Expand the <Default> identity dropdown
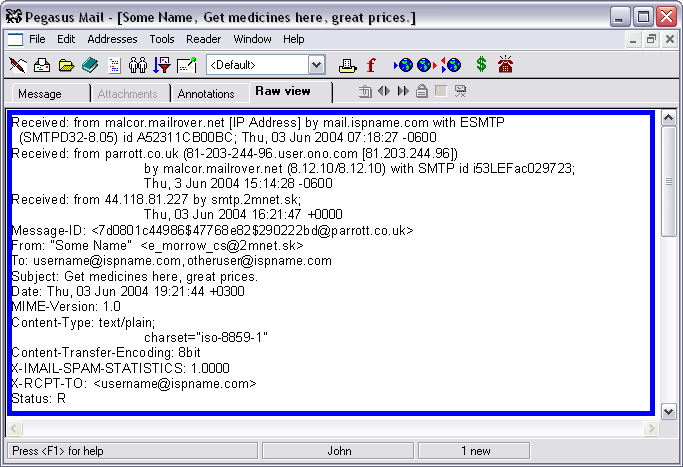 316,66
